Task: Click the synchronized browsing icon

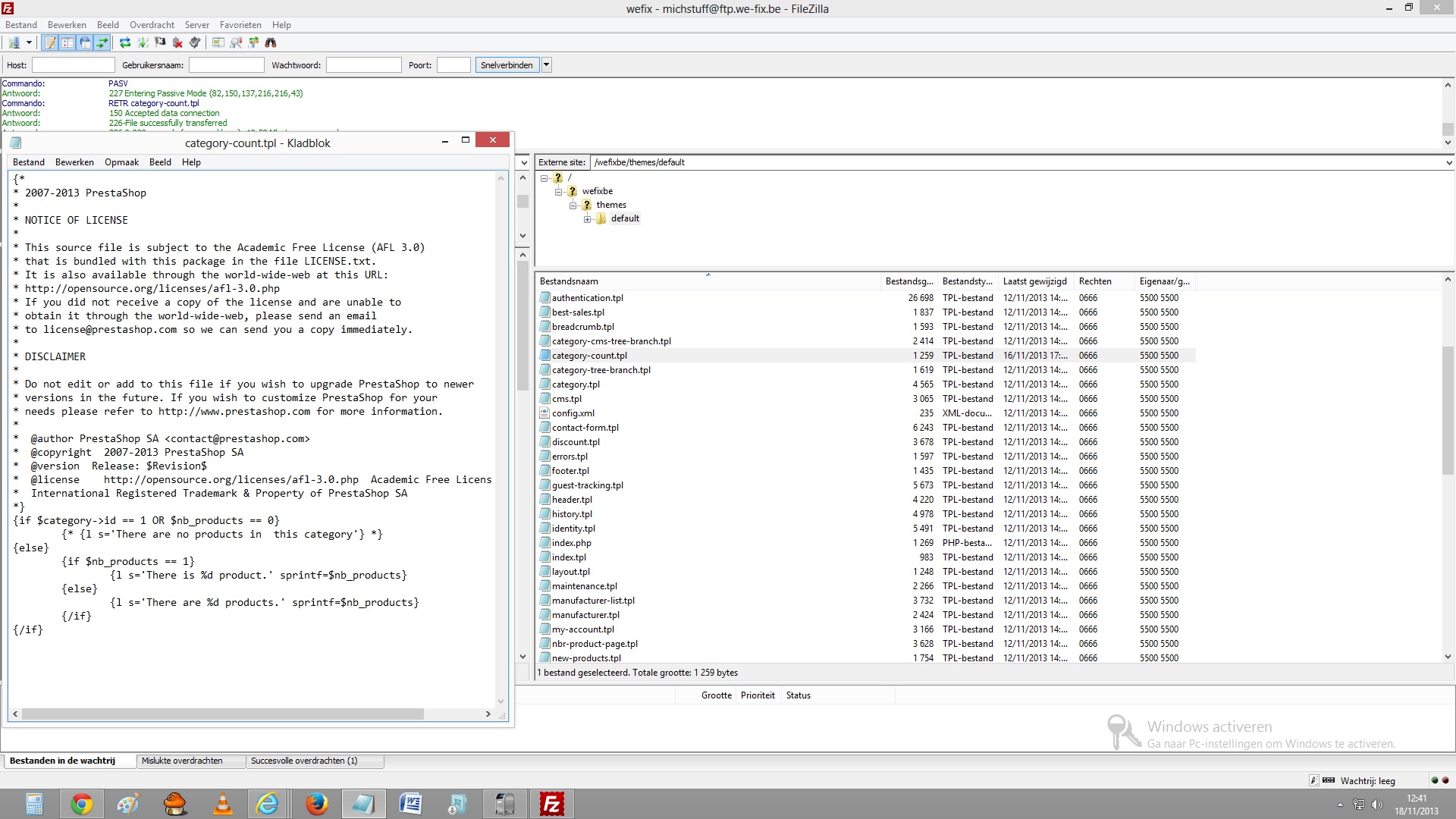Action: 253,42
